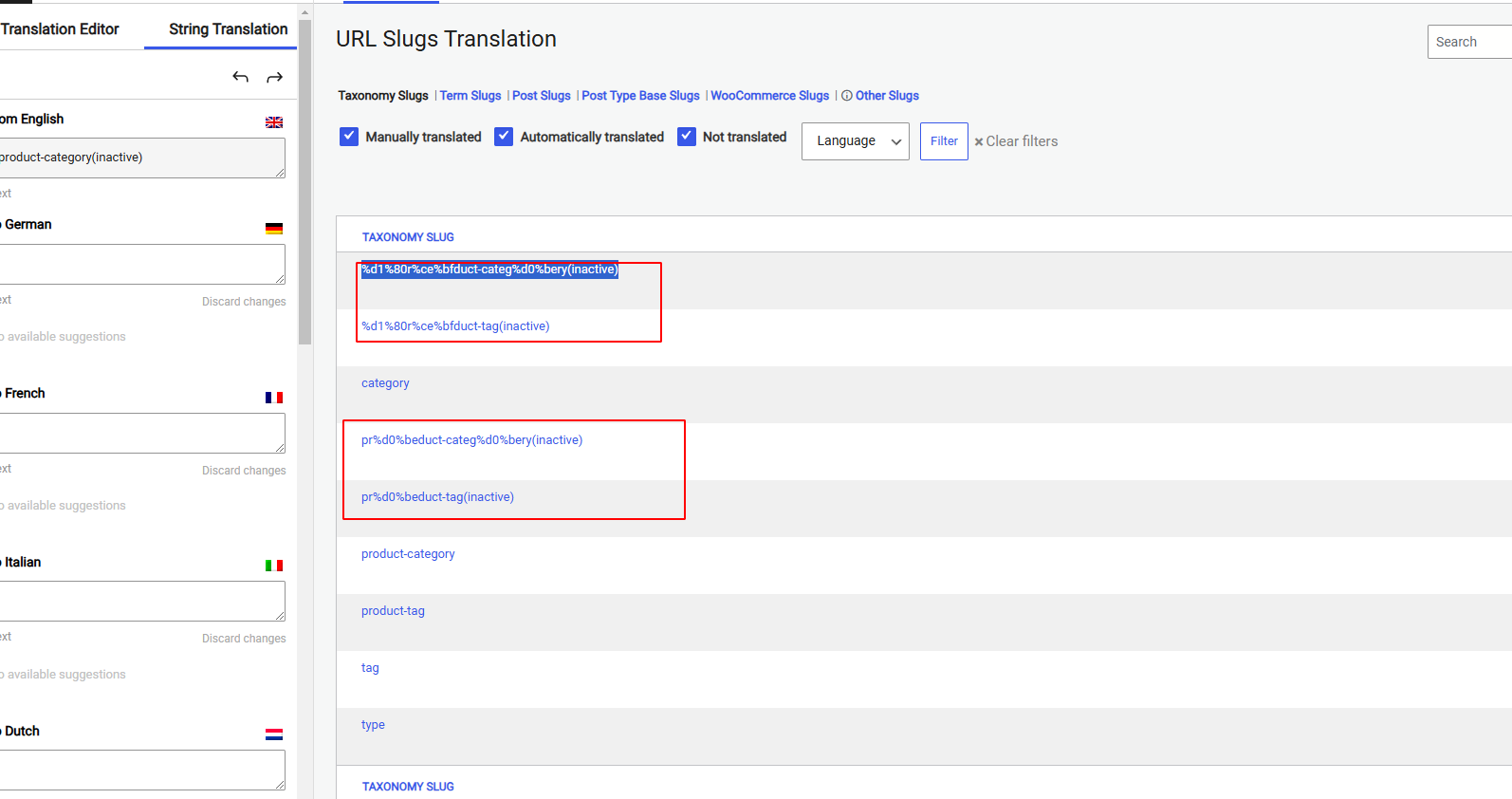The width and height of the screenshot is (1512, 799).
Task: Open WooCommerce Slugs section
Action: 769,96
